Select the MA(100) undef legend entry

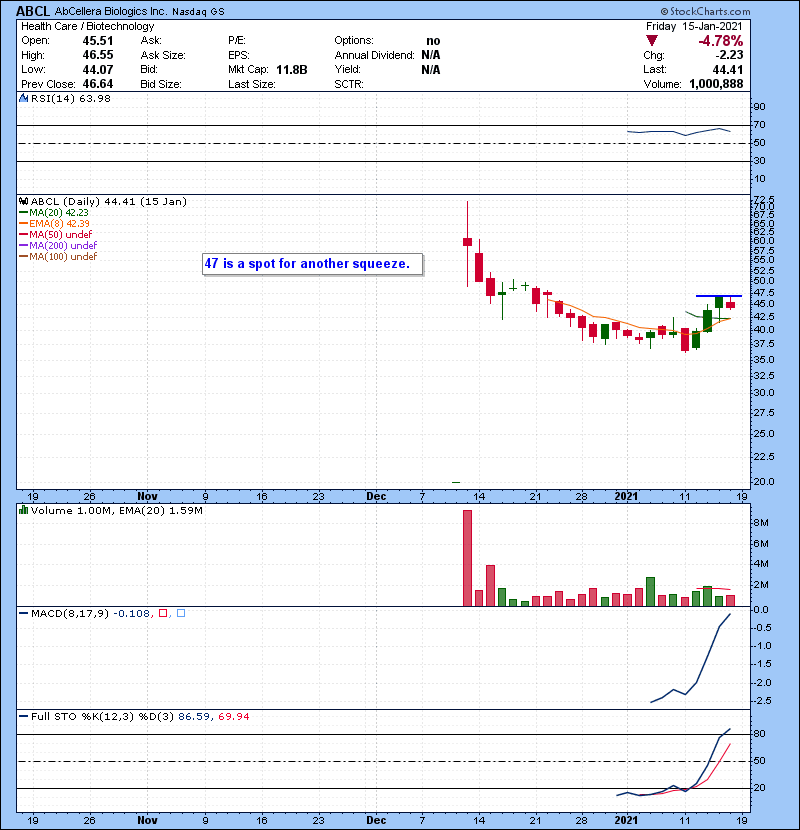pyautogui.click(x=58, y=256)
